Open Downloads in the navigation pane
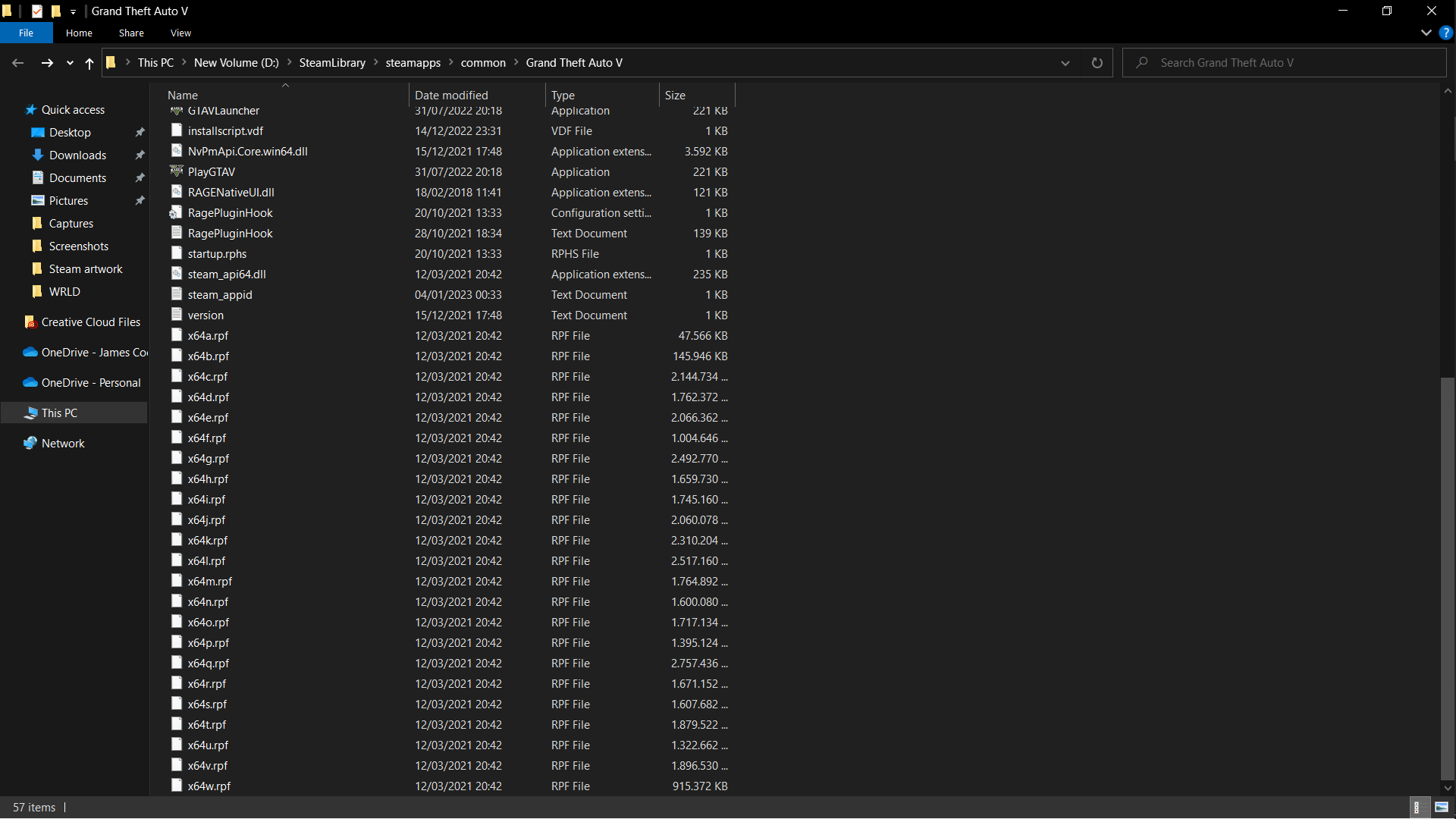Viewport: 1456px width, 819px height. coord(77,155)
